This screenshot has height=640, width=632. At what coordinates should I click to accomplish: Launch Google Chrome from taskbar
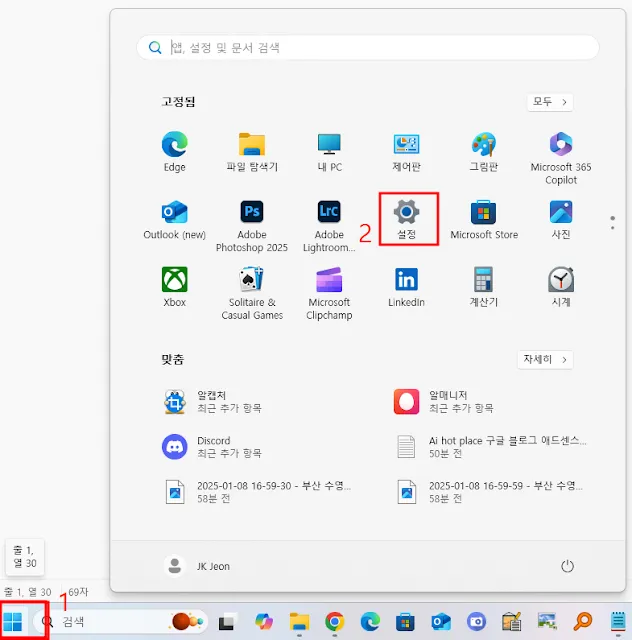tap(334, 622)
